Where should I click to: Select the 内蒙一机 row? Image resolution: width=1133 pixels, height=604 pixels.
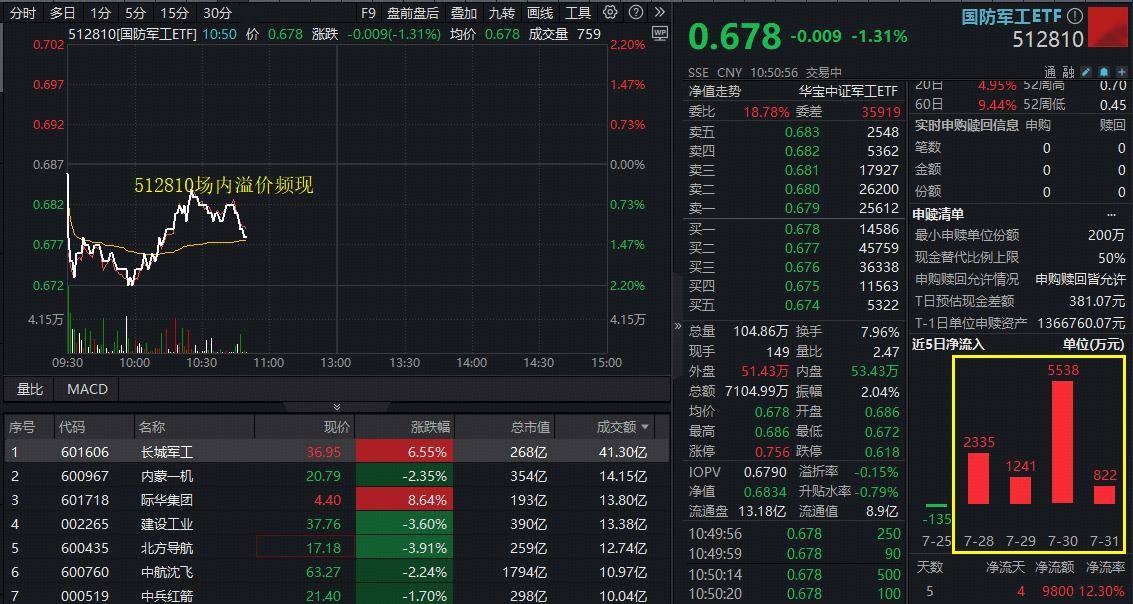(x=337, y=476)
